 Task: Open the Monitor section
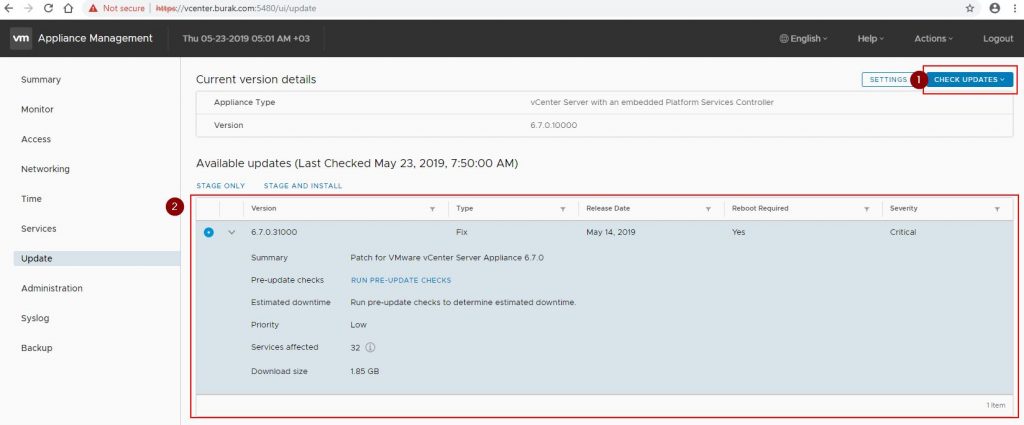[x=37, y=110]
